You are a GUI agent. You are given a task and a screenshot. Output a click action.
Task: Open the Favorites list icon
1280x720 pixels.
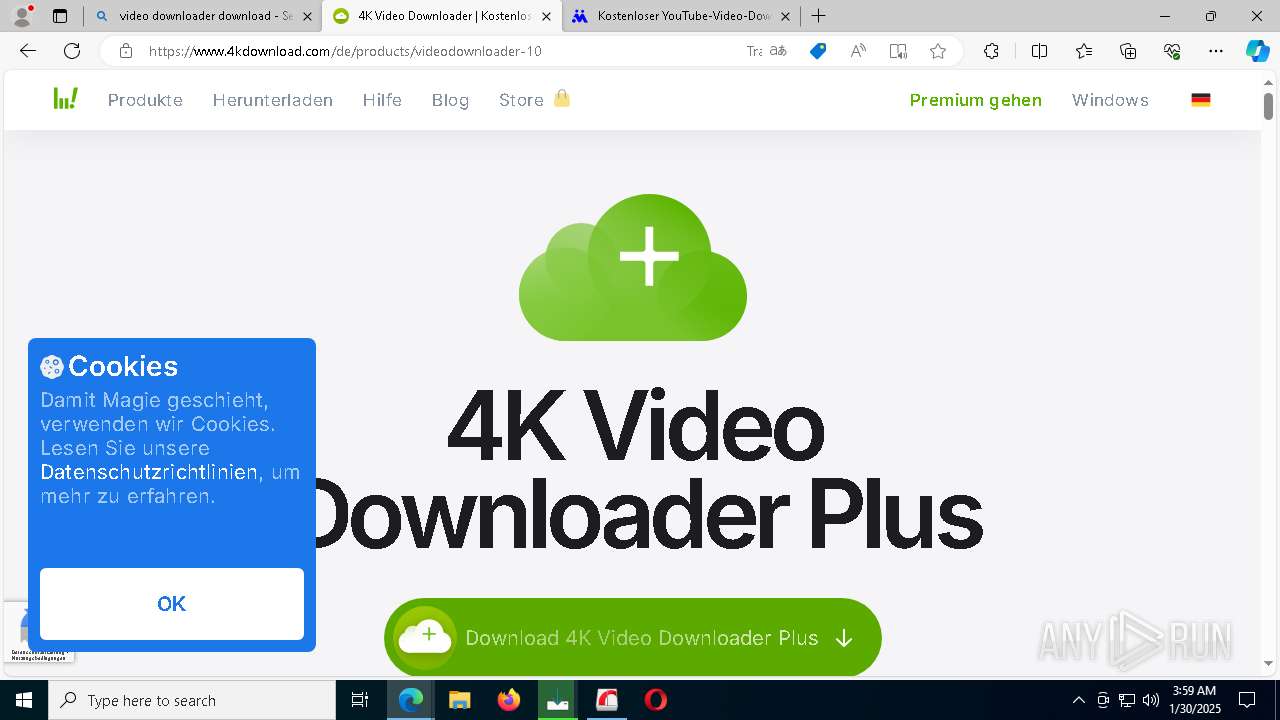pyautogui.click(x=1084, y=51)
